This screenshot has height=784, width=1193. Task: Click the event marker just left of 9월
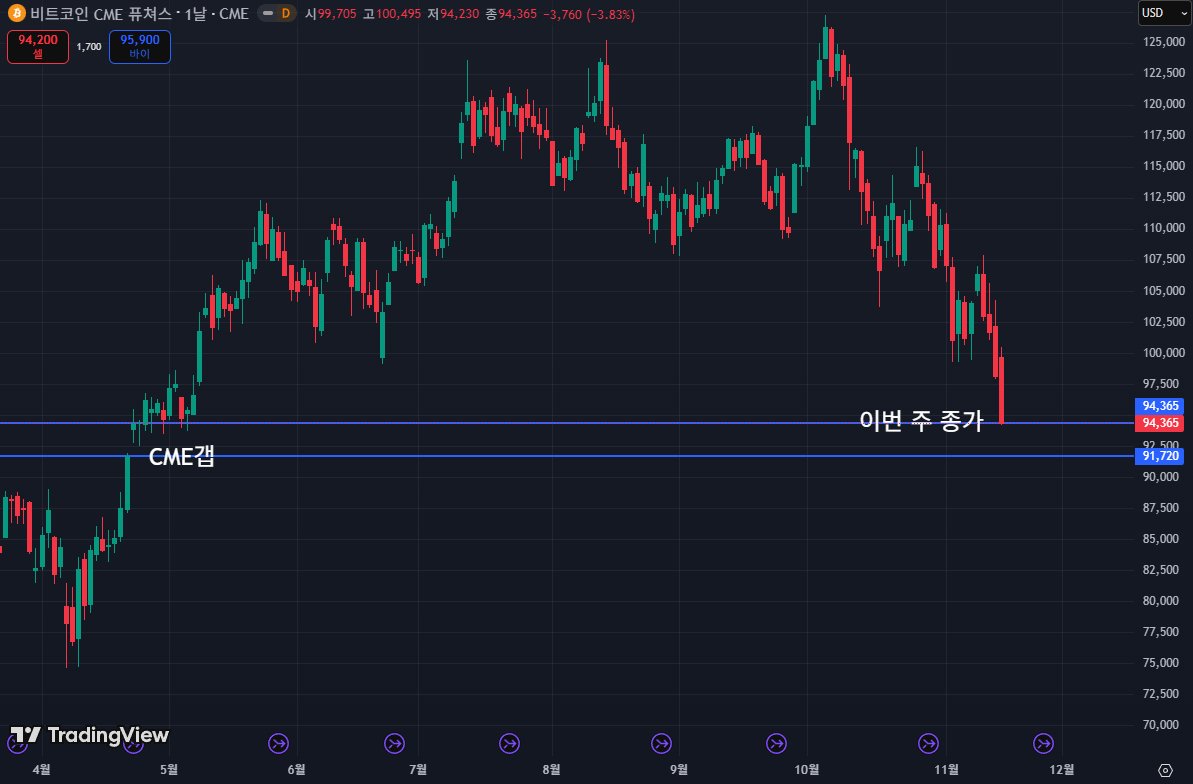click(661, 744)
